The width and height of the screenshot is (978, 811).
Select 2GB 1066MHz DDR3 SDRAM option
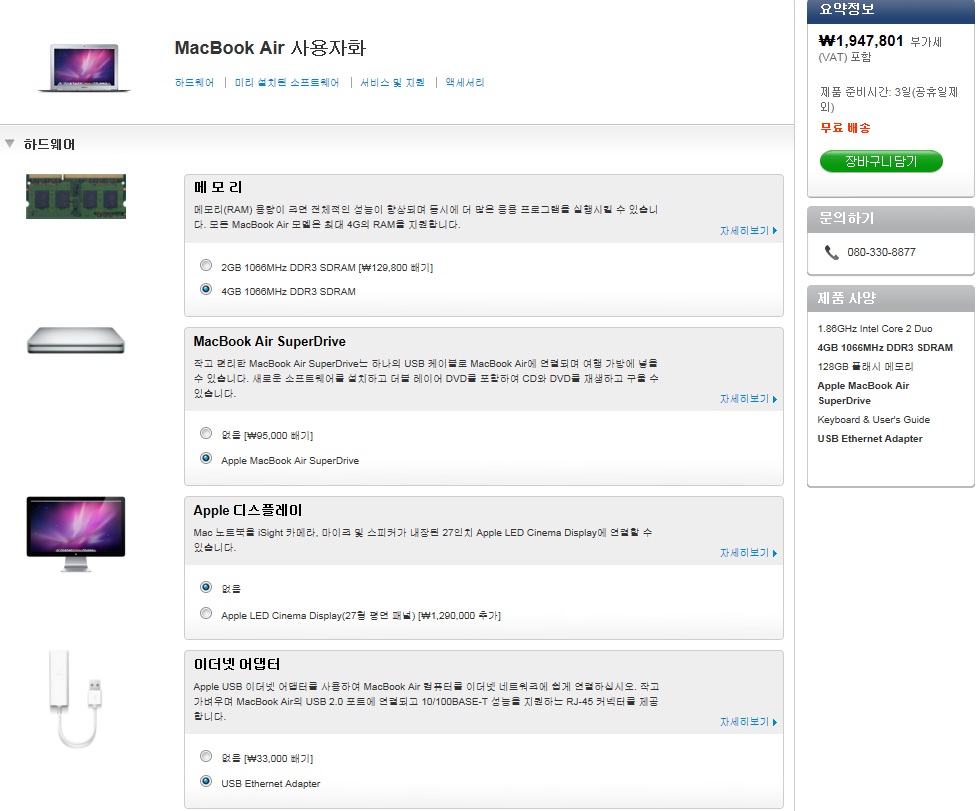click(206, 266)
